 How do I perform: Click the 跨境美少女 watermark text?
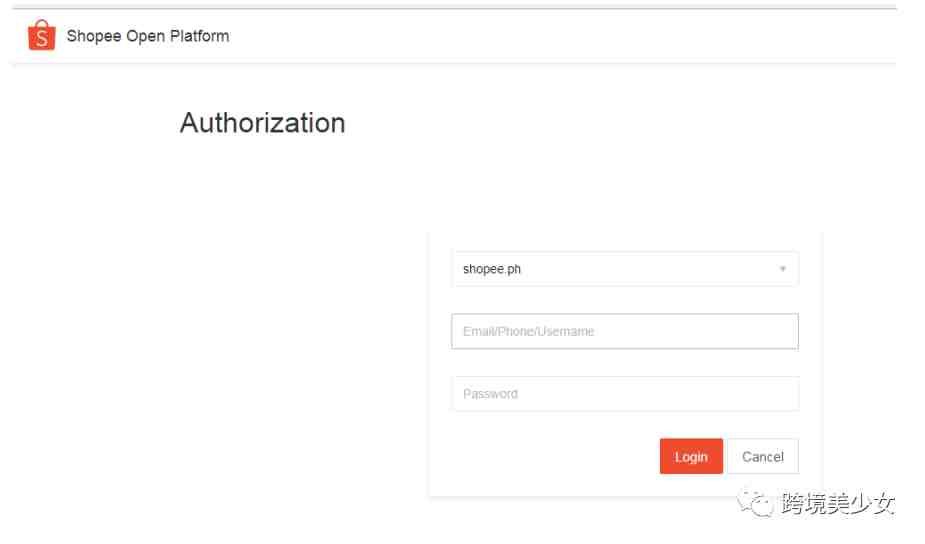[838, 503]
